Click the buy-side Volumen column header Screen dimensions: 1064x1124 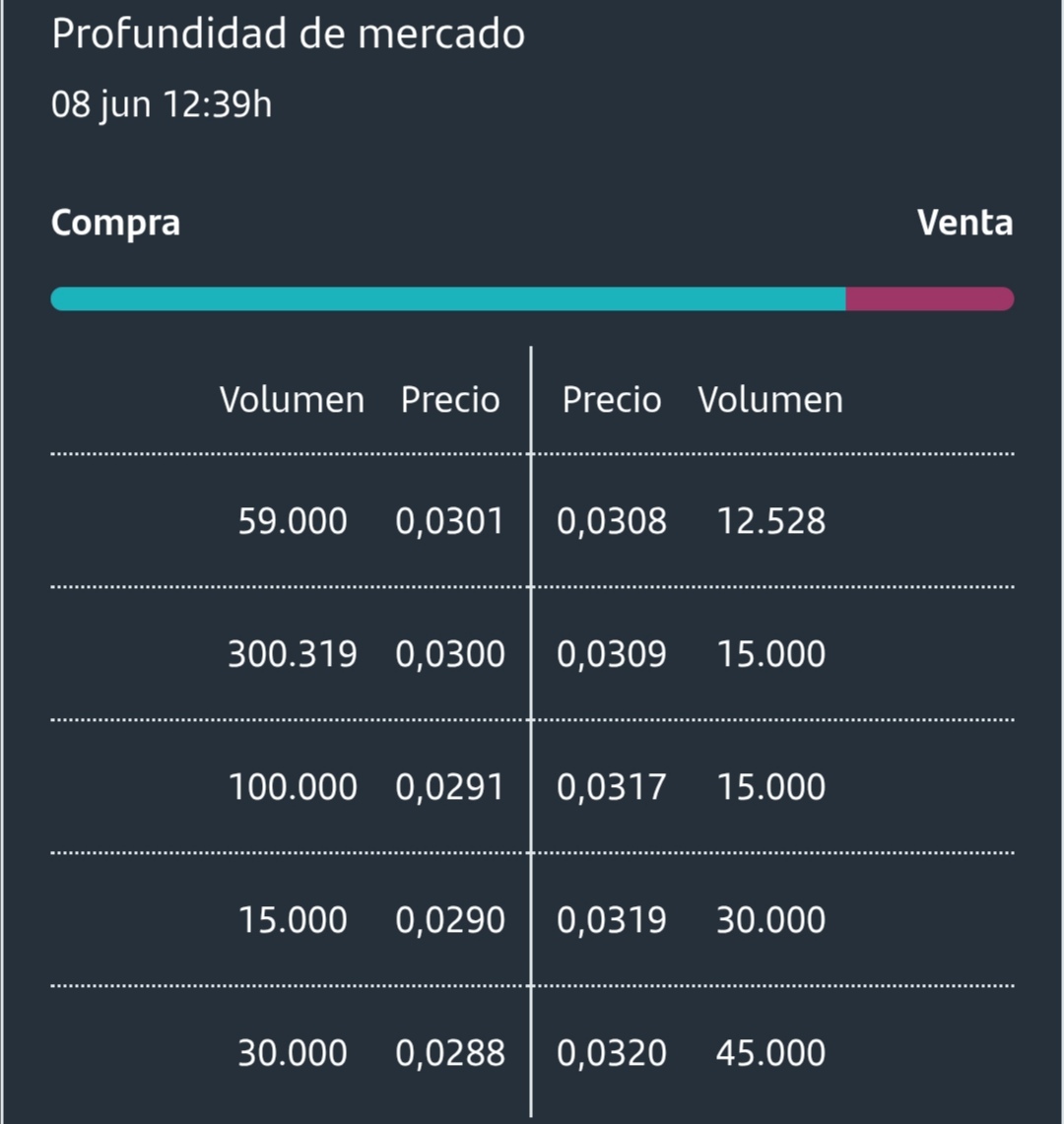click(292, 399)
